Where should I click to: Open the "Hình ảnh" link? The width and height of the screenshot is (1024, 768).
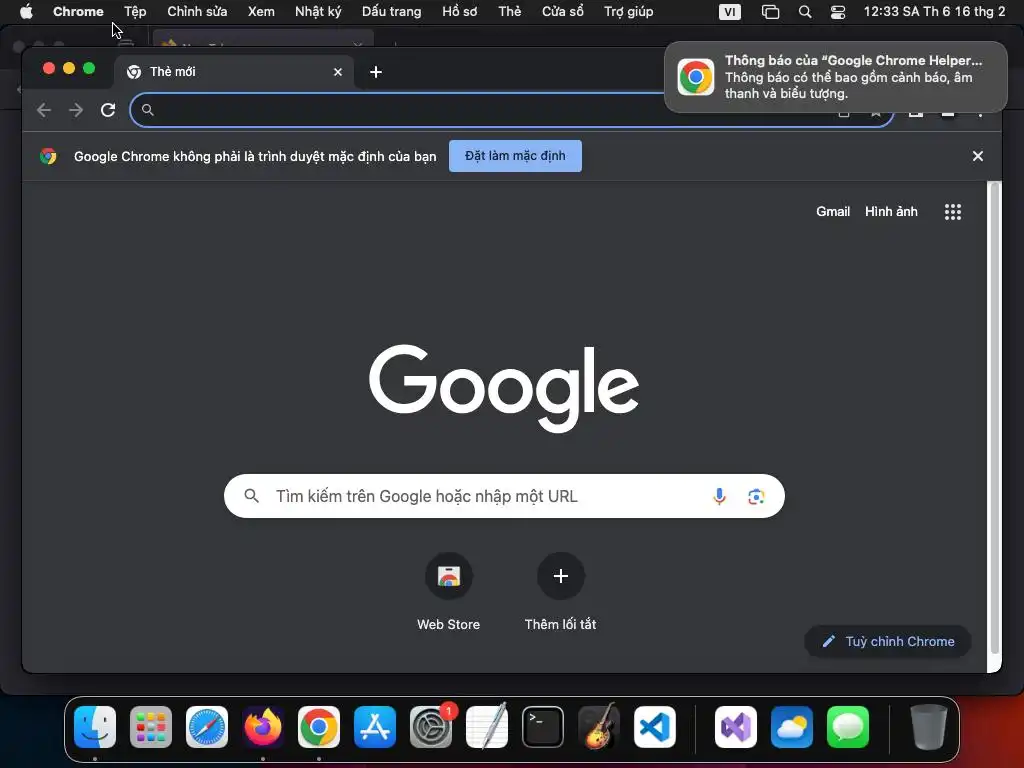(891, 212)
